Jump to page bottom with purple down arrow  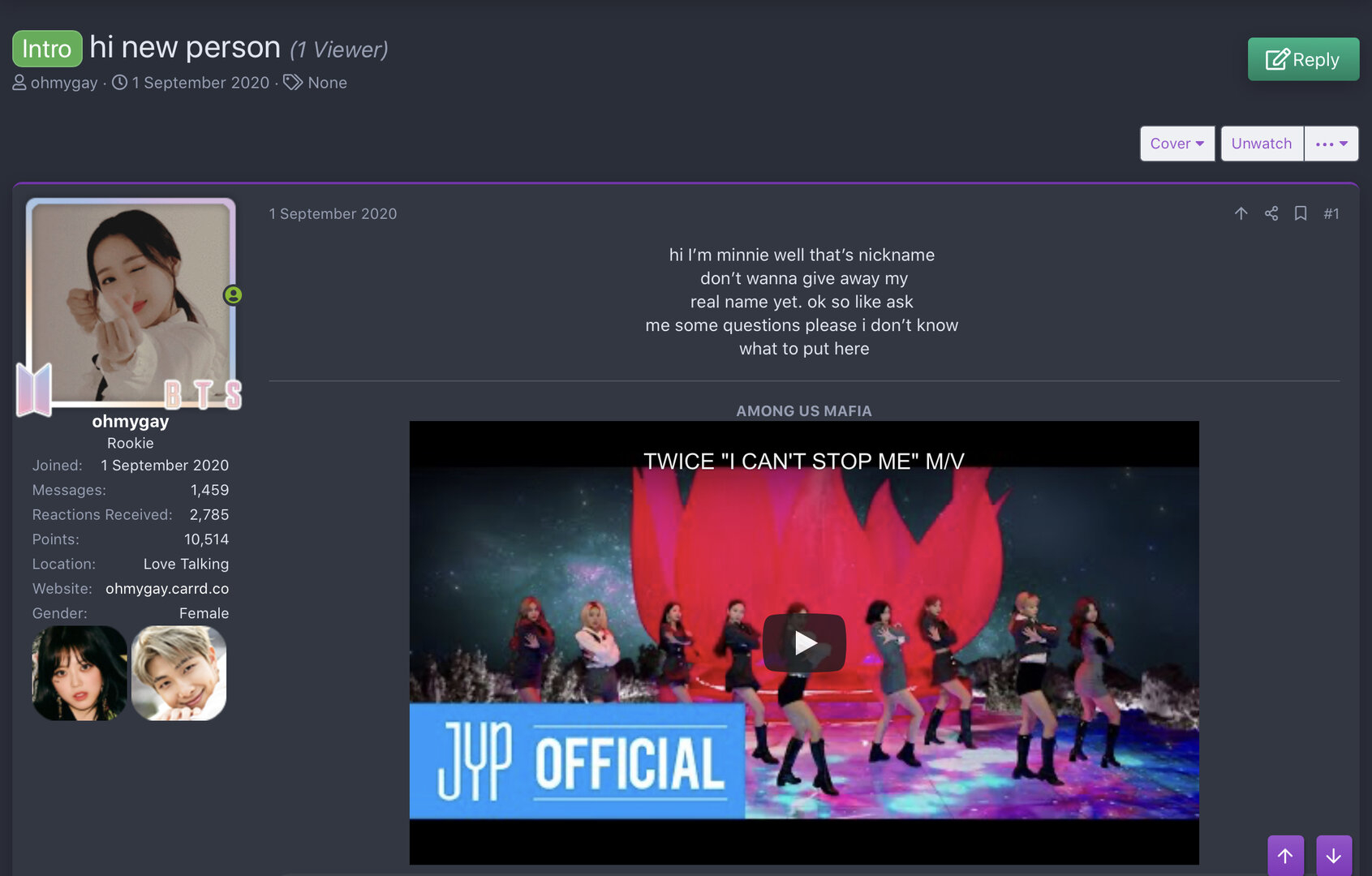[1334, 856]
